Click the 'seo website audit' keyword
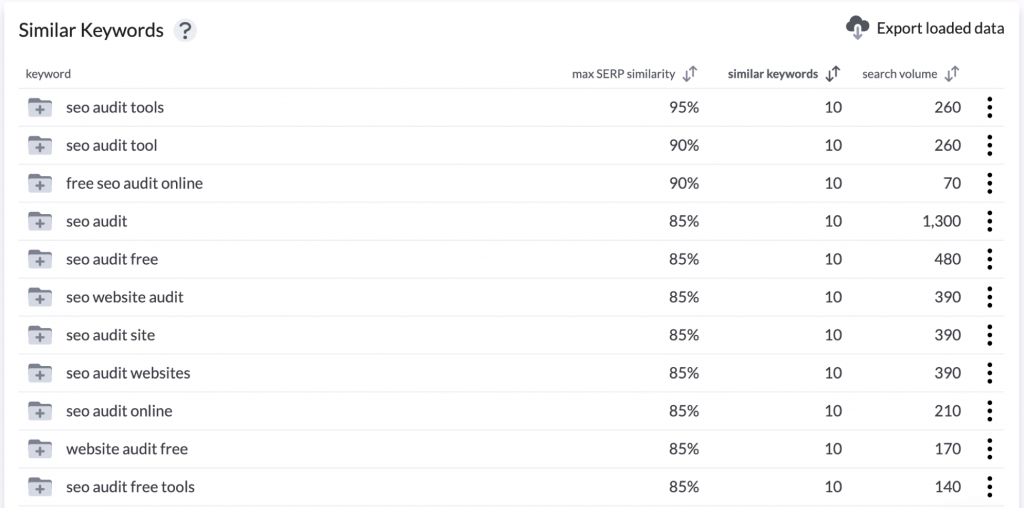Viewport: 1024px width, 508px height. tap(125, 297)
